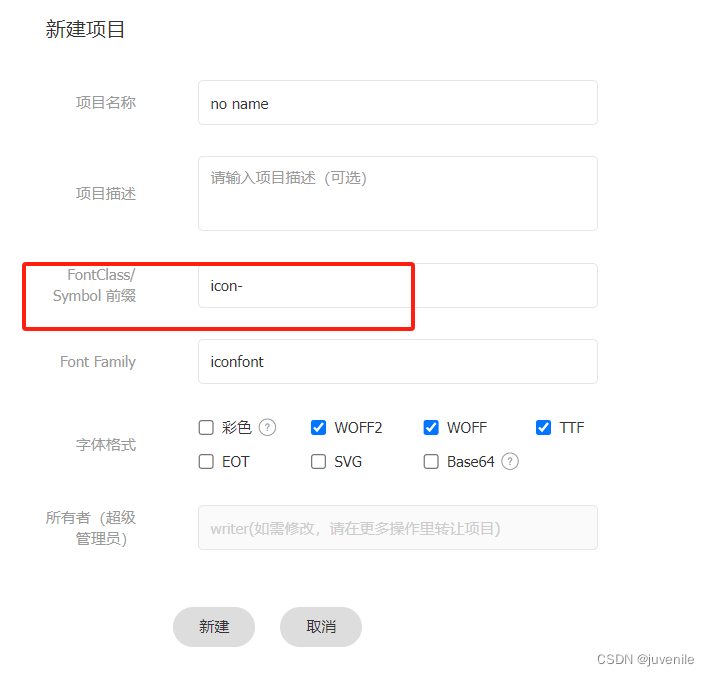Click the 项目描述 label
709x676 pixels.
pyautogui.click(x=106, y=194)
